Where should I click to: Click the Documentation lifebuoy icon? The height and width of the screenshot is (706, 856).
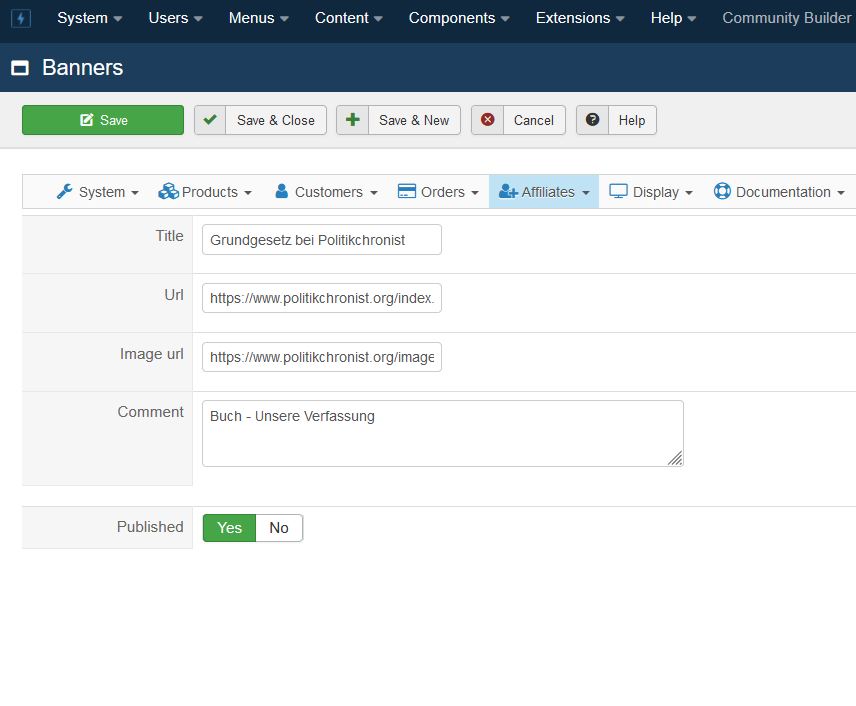[722, 192]
